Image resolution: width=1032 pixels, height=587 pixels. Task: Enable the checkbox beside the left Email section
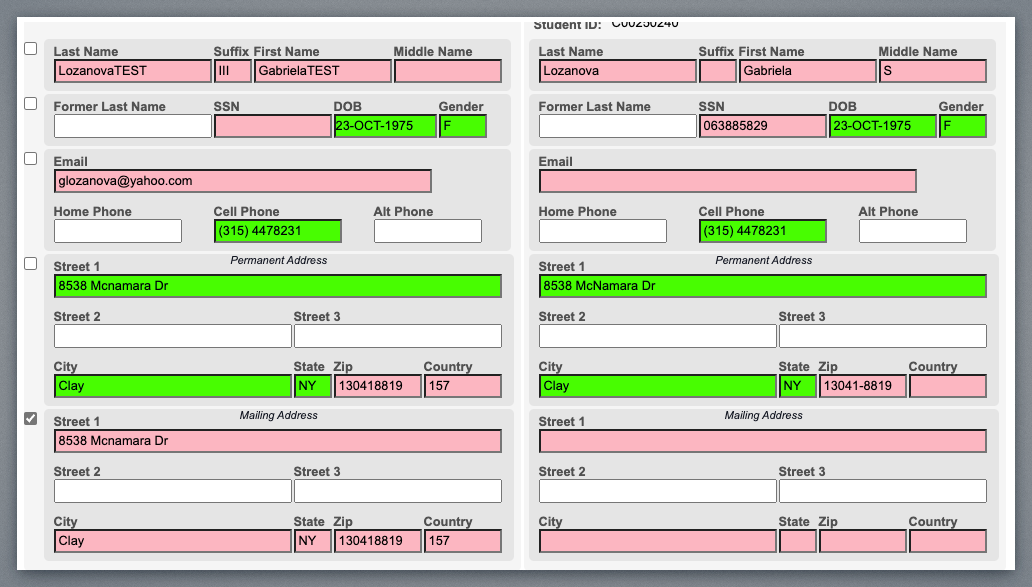point(30,159)
